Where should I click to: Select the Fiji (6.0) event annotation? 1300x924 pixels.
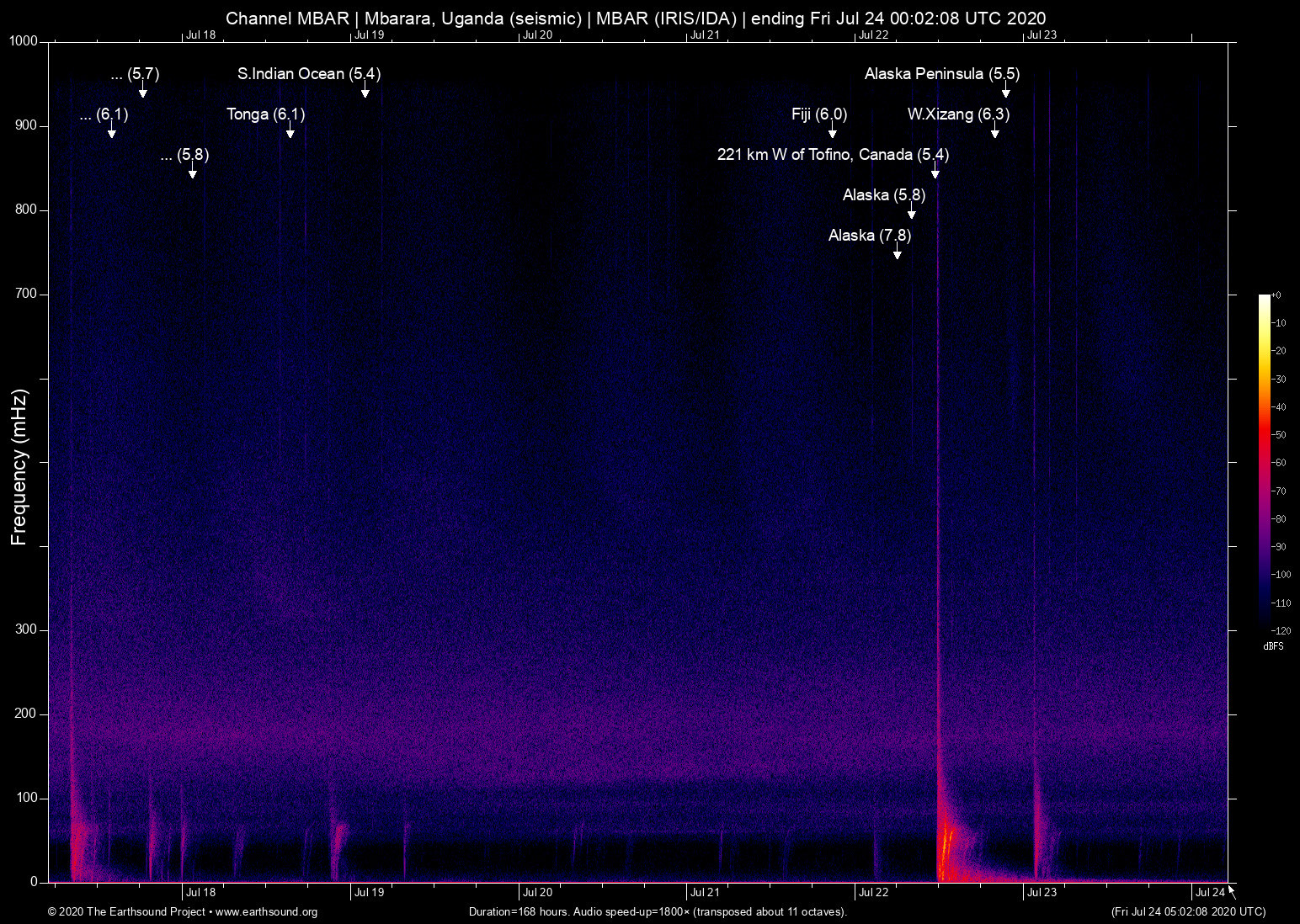(x=819, y=114)
